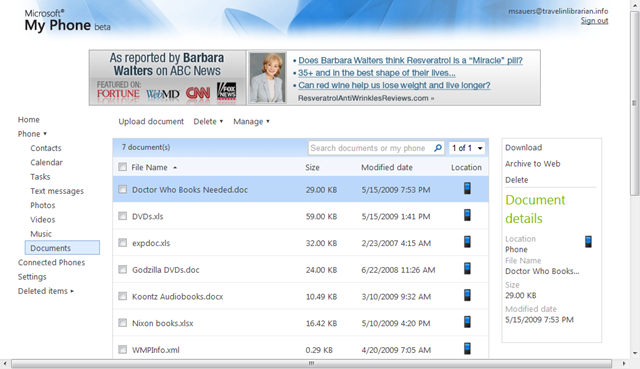The height and width of the screenshot is (369, 640).
Task: Check the box for Koontz Audiobooks.docx
Action: pos(122,296)
